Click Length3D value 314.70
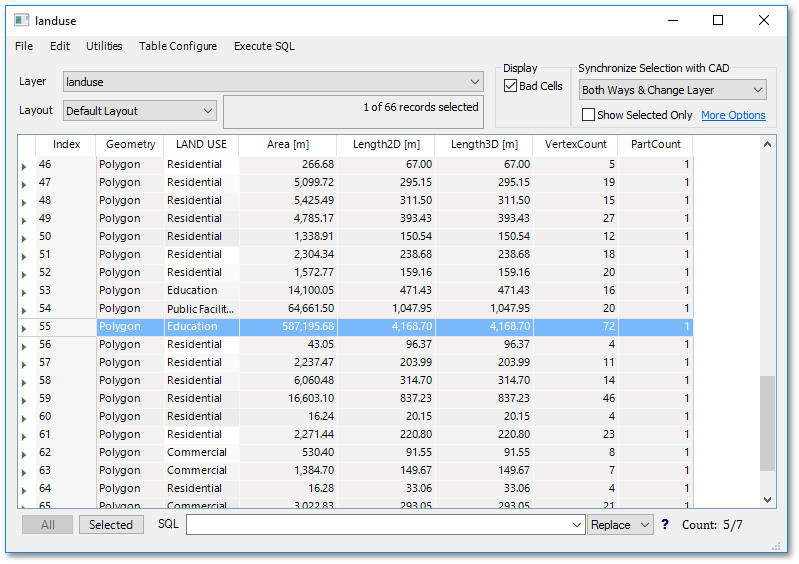Image resolution: width=799 pixels, height=564 pixels. (x=484, y=380)
